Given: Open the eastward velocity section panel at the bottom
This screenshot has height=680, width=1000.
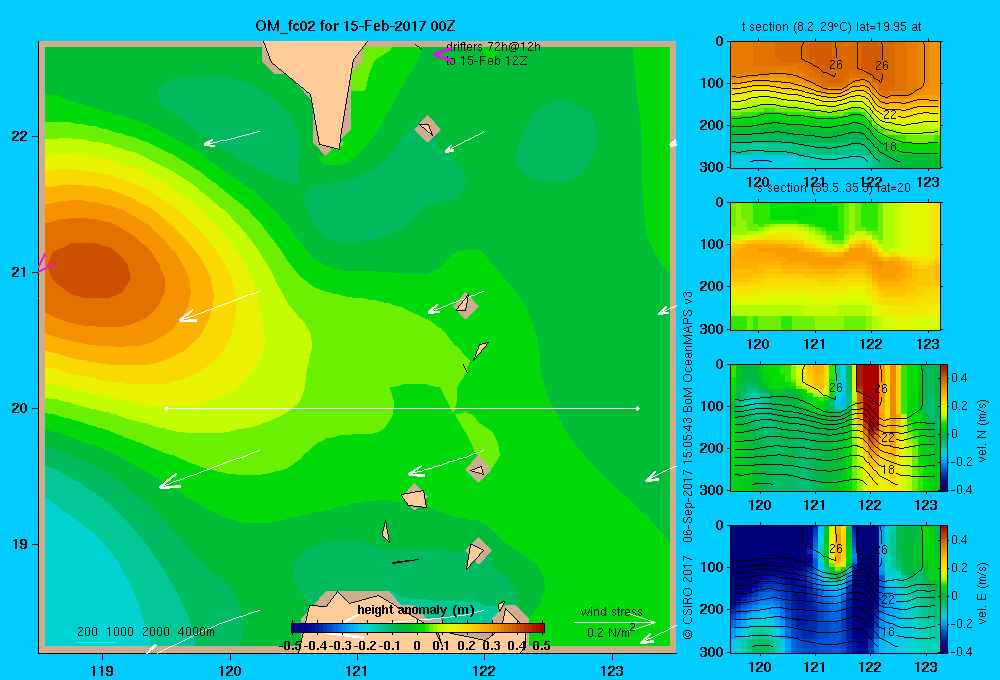Looking at the screenshot, I should click(x=835, y=589).
